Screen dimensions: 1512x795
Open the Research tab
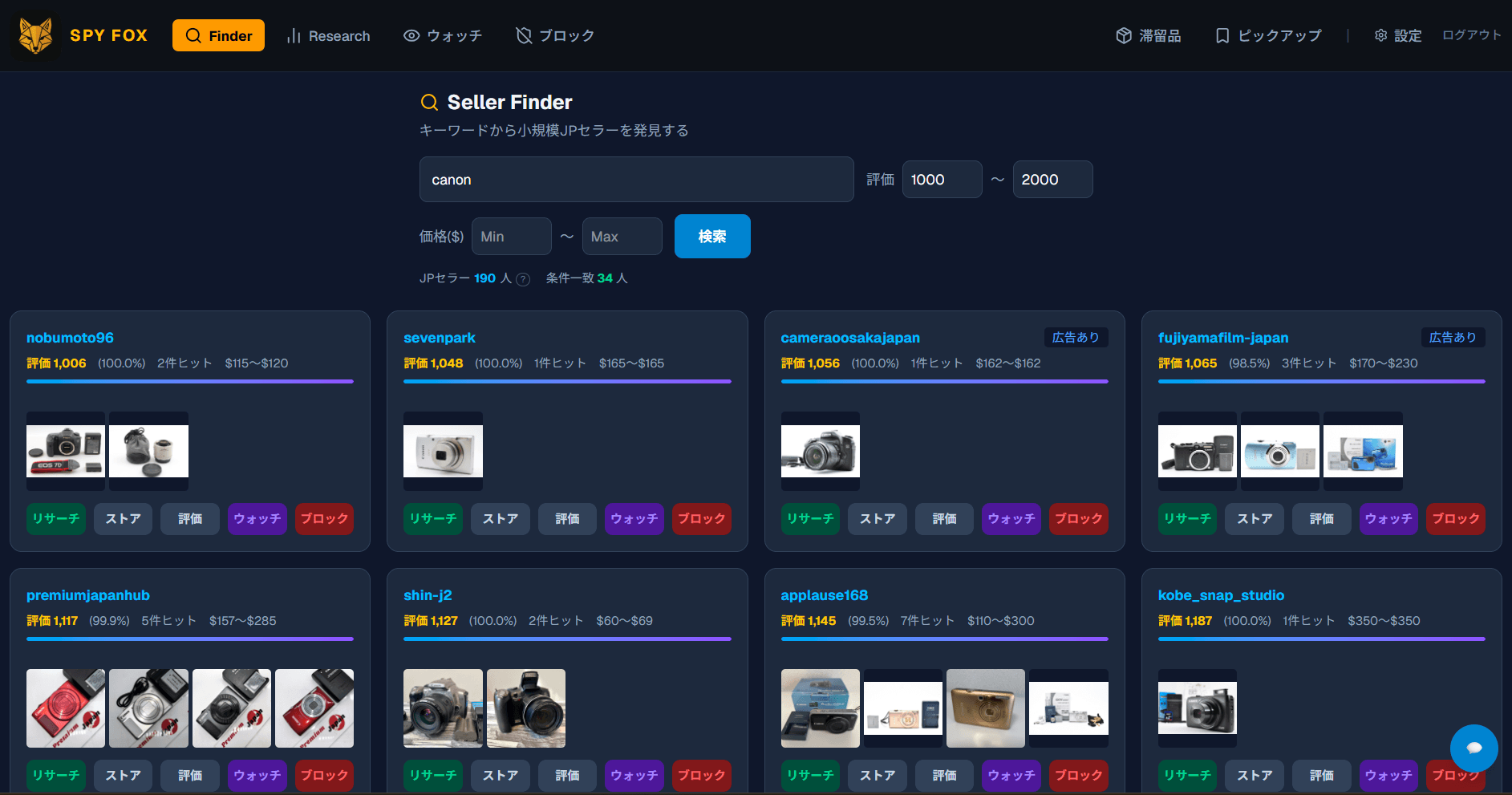tap(328, 35)
